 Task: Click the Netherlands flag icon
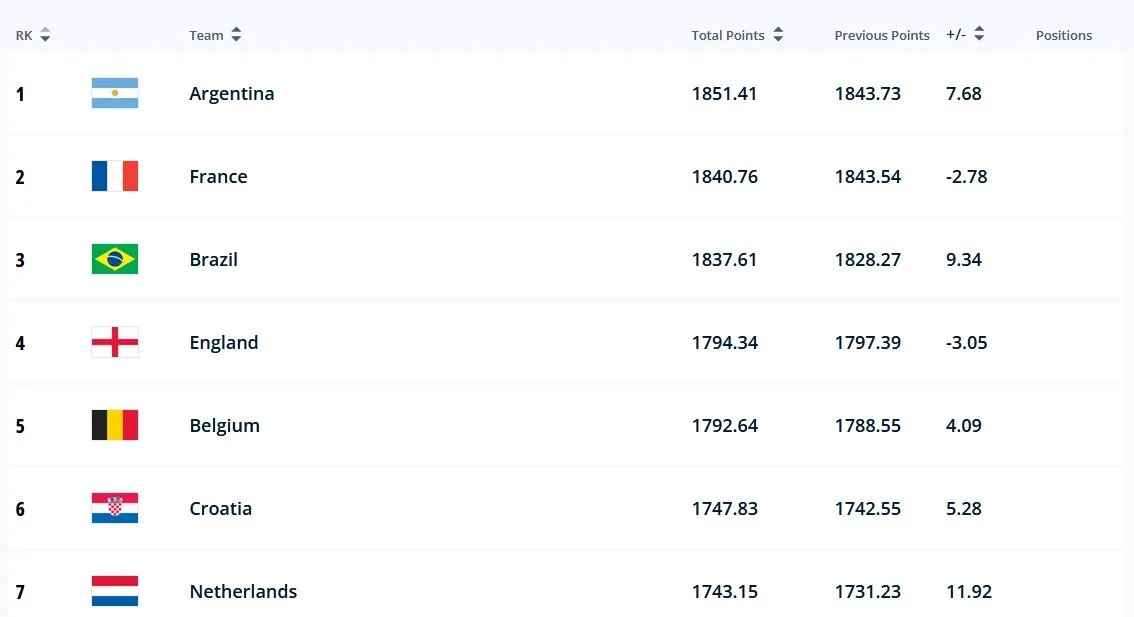[x=115, y=591]
